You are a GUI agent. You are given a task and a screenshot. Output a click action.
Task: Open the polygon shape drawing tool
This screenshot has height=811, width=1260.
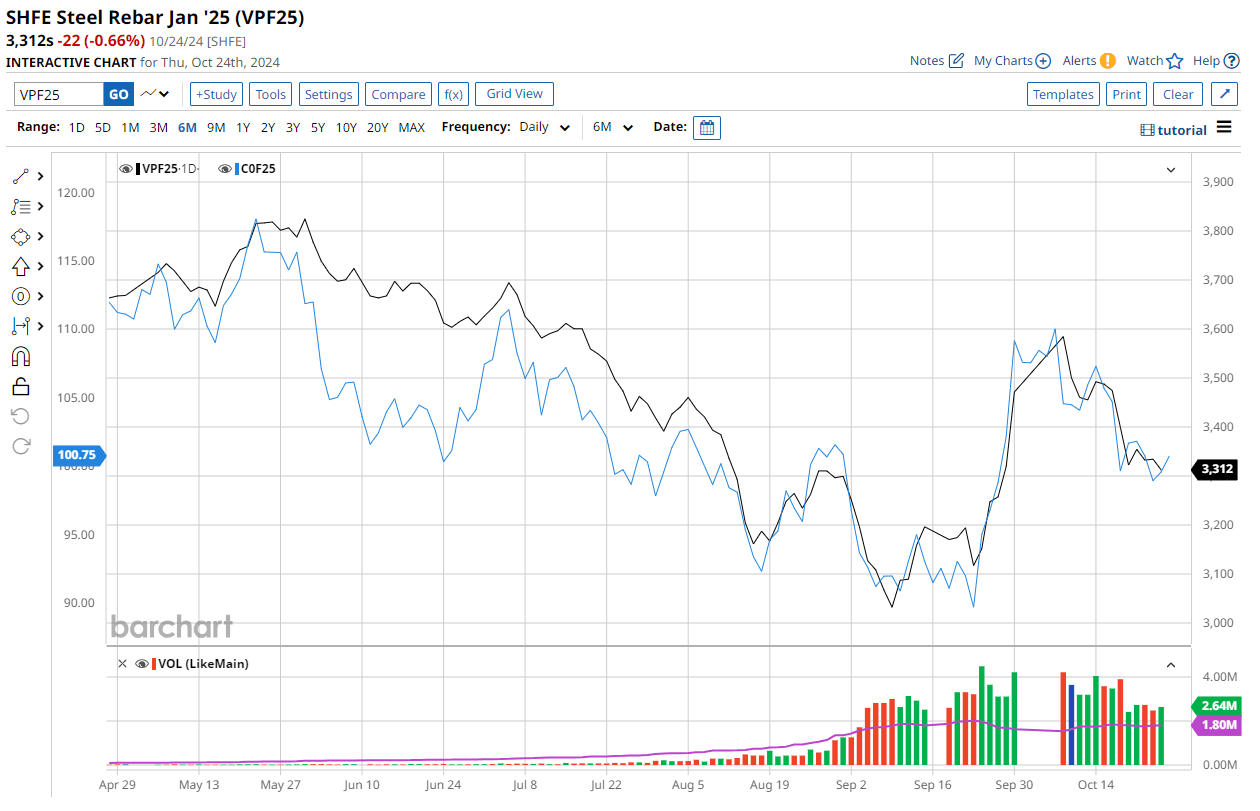[20, 236]
